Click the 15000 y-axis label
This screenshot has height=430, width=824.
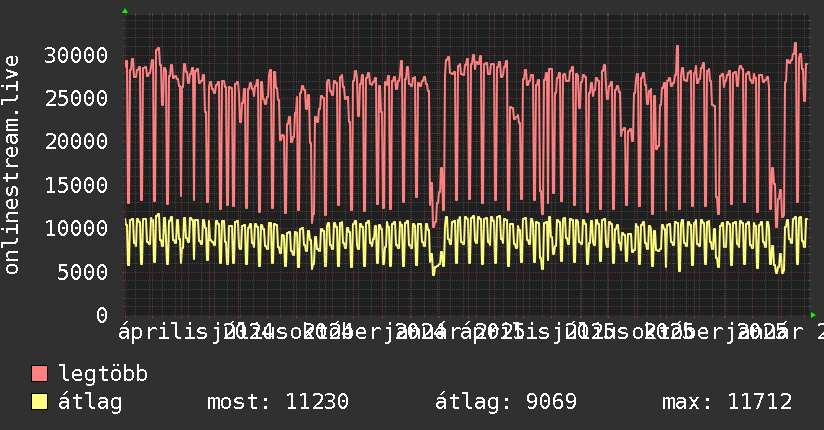(x=76, y=185)
